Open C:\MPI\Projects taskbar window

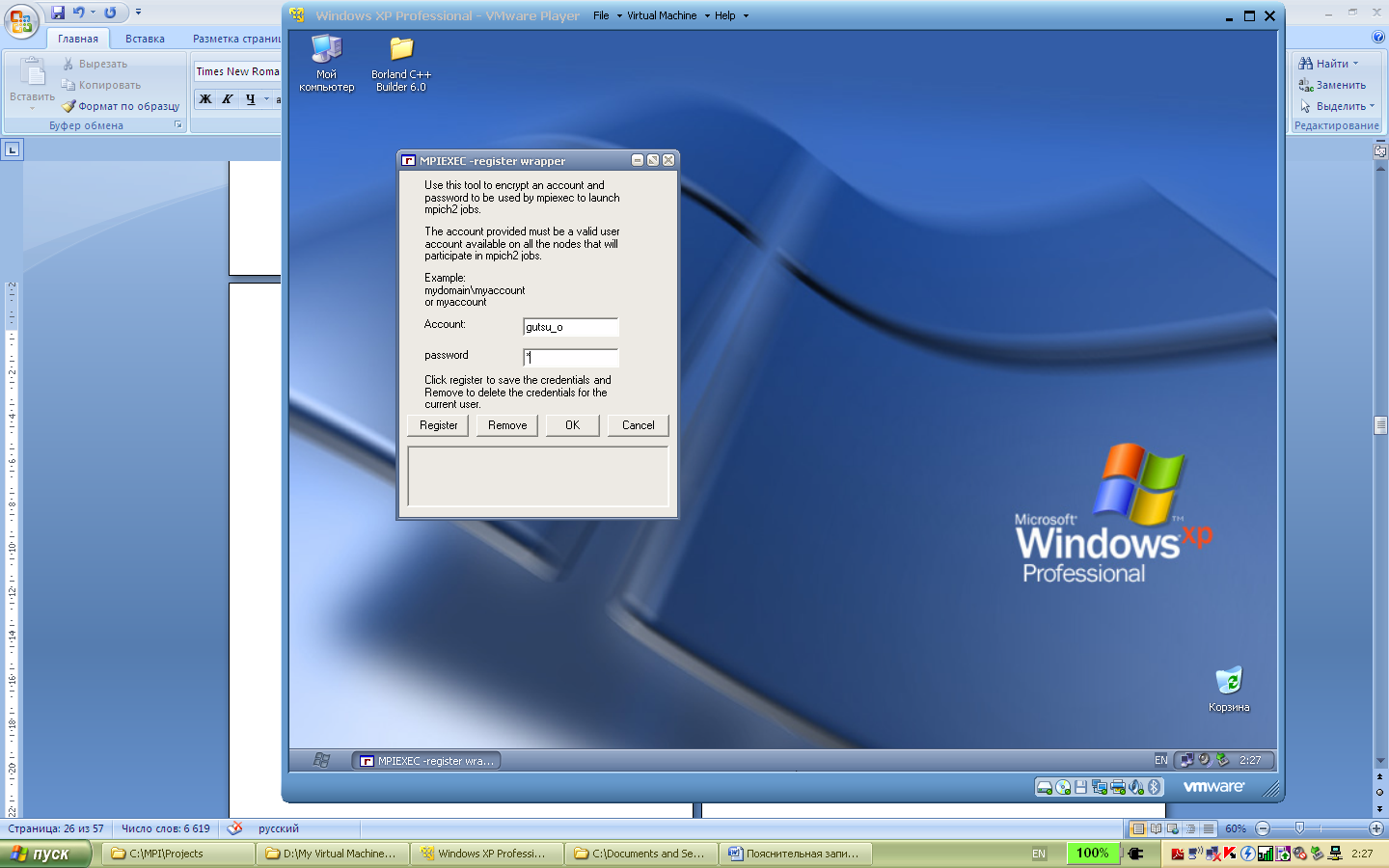(177, 854)
